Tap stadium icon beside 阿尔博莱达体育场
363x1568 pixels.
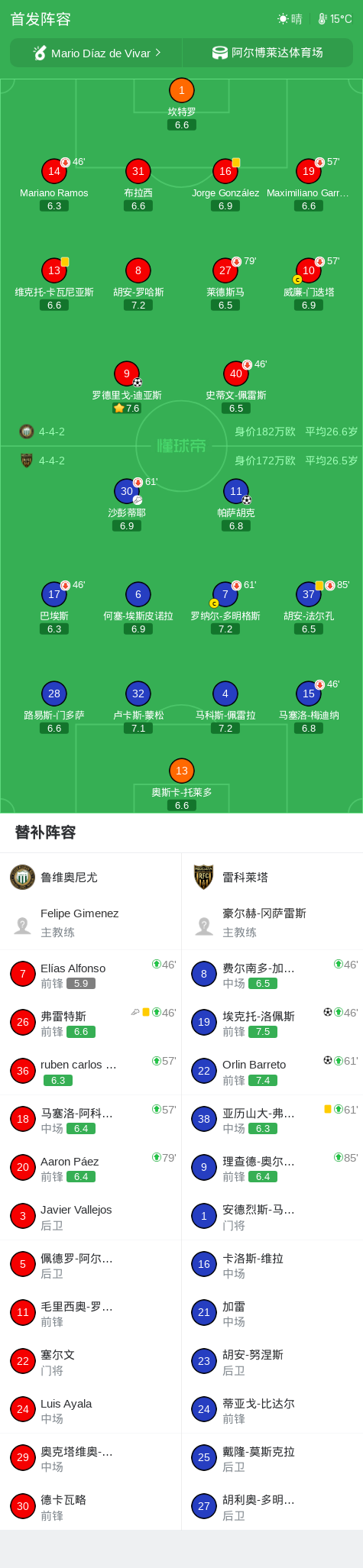220,53
